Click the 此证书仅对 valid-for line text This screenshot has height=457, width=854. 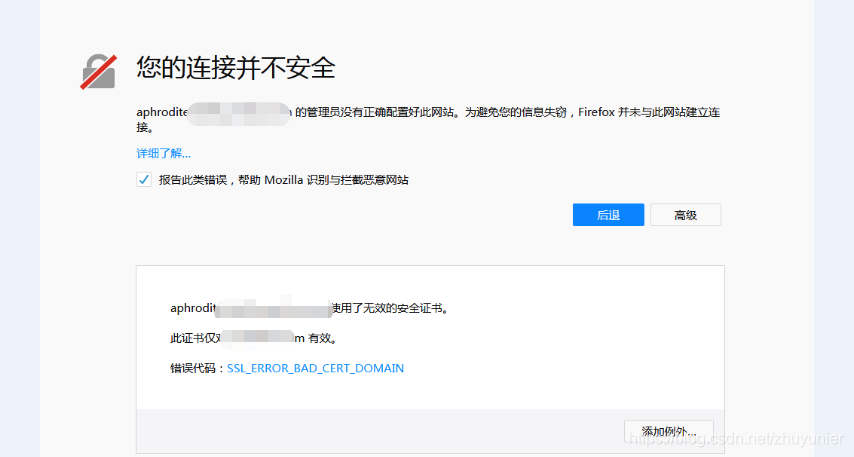254,338
